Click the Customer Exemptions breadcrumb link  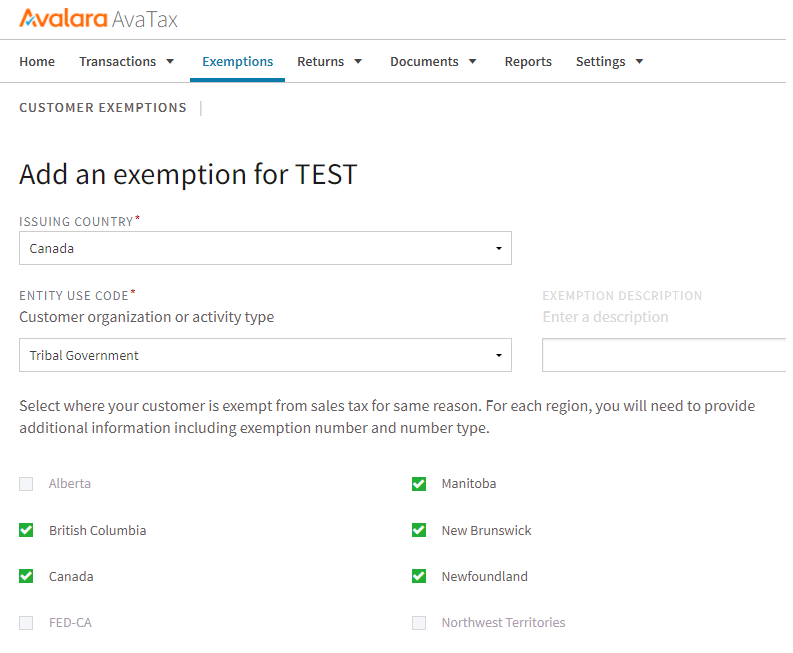(103, 108)
